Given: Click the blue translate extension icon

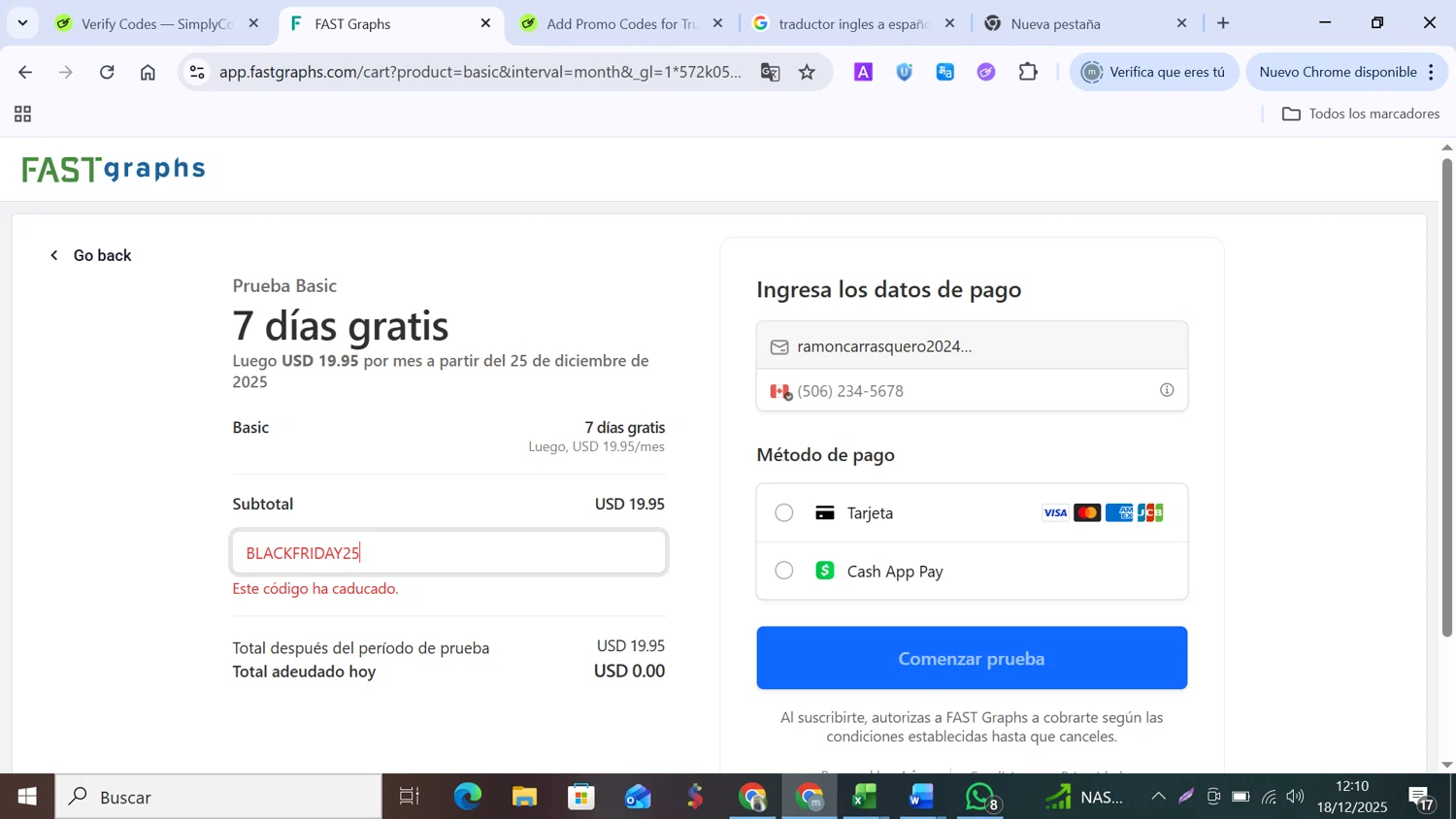Looking at the screenshot, I should (945, 72).
